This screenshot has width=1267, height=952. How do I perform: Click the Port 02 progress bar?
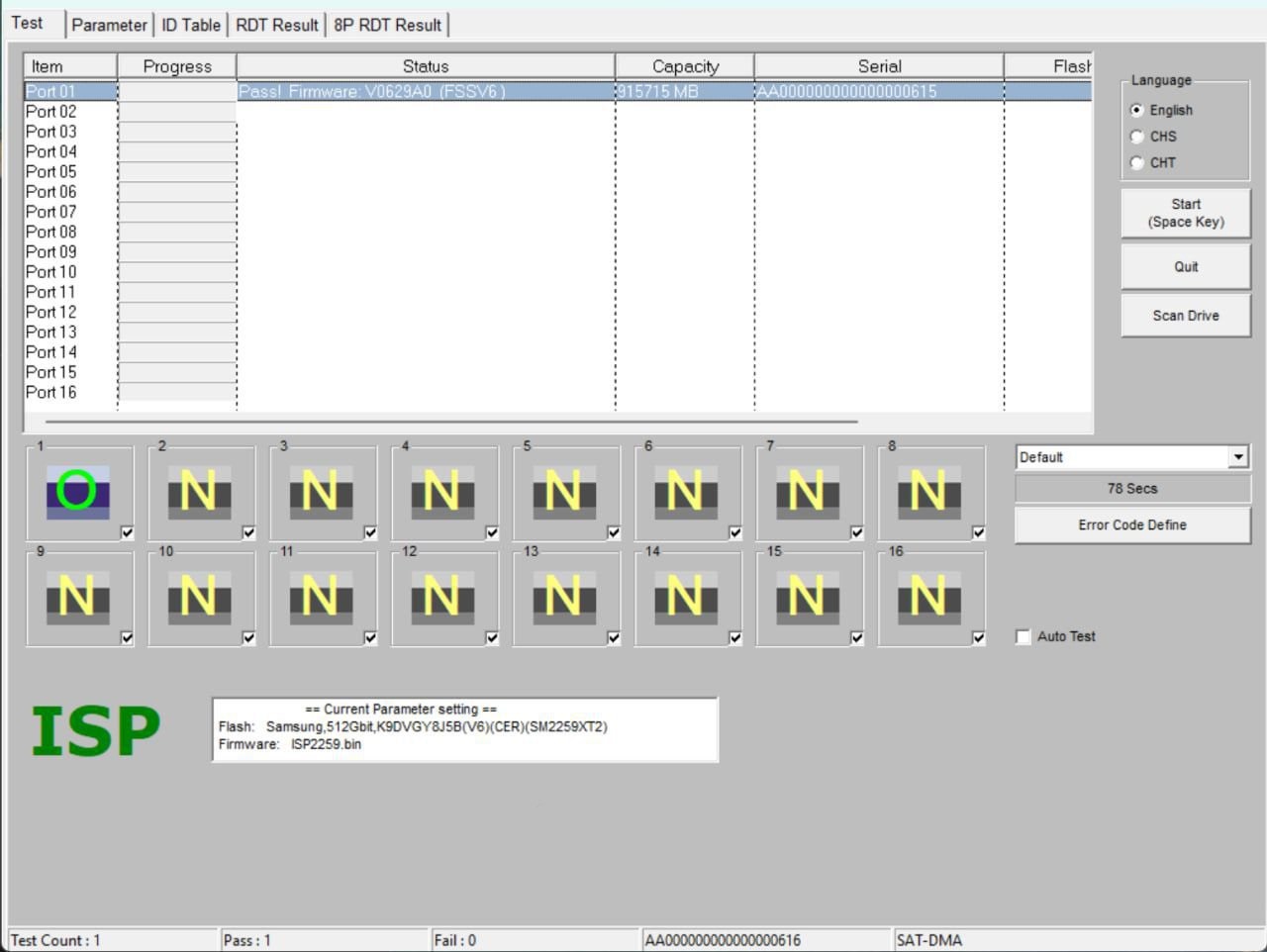tap(177, 111)
